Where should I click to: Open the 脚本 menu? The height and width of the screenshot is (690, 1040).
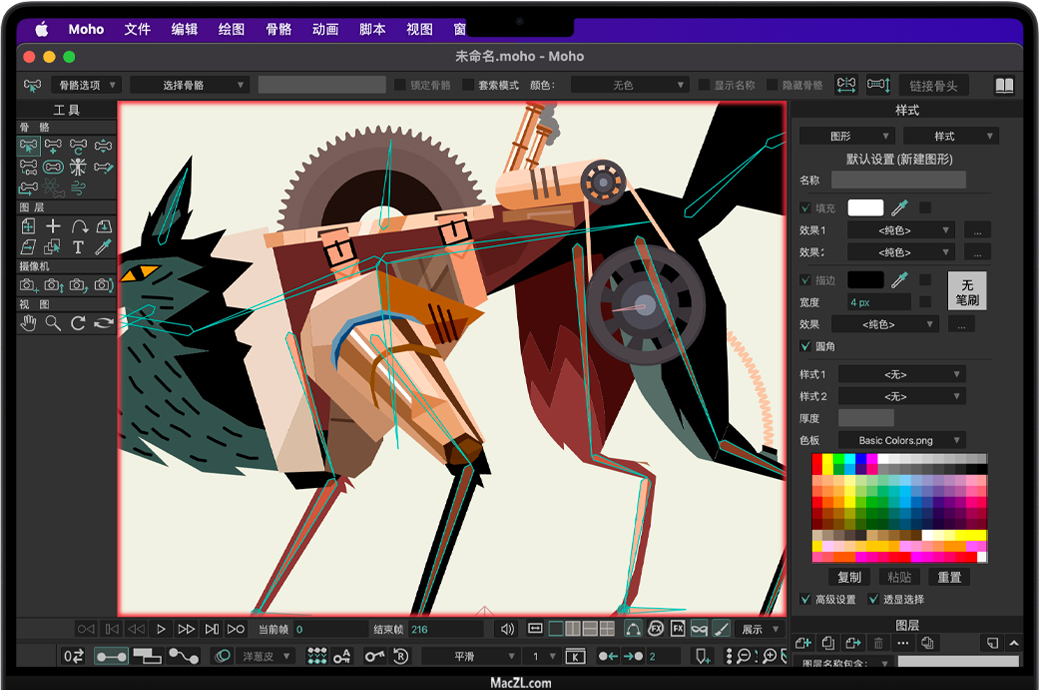coord(372,29)
